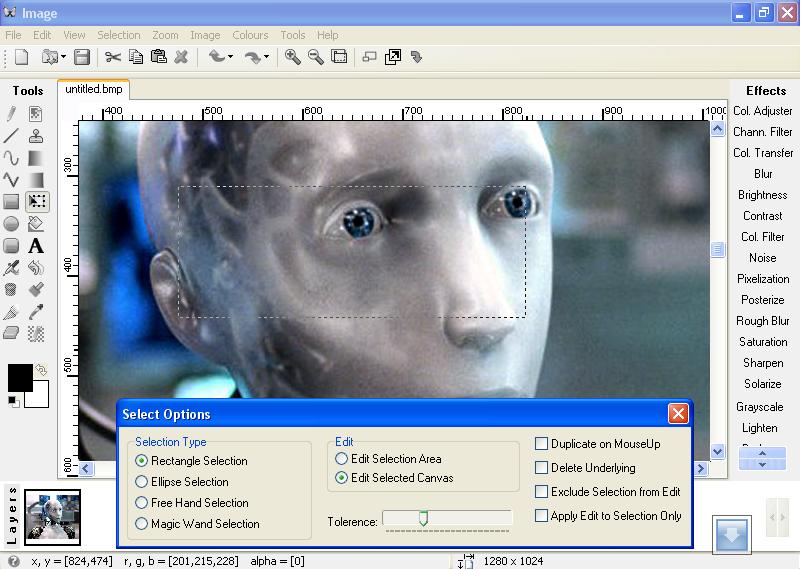Choose Rectangle Selection radio button
The height and width of the screenshot is (569, 802).
click(x=141, y=461)
